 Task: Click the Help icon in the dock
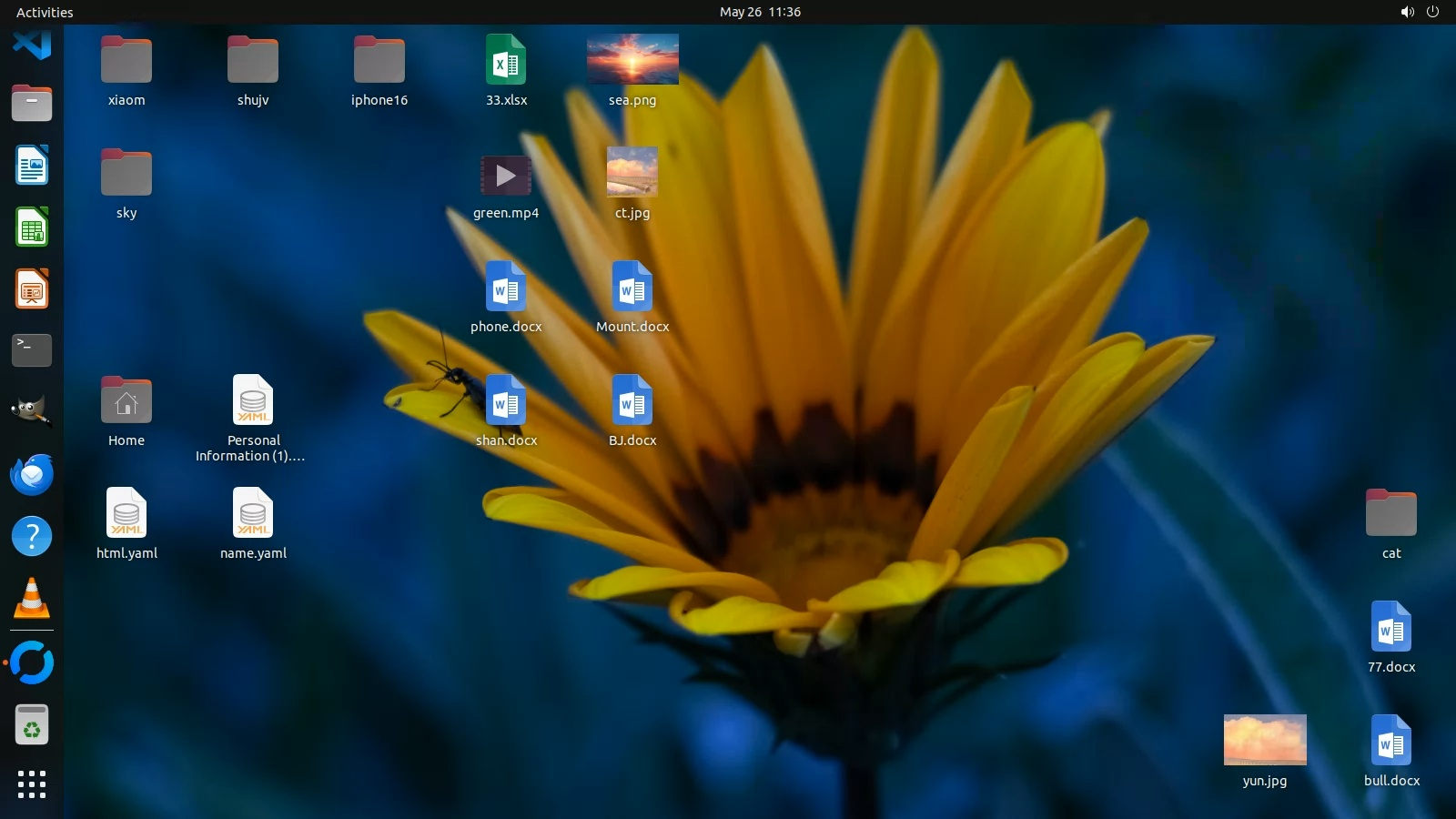coord(32,536)
